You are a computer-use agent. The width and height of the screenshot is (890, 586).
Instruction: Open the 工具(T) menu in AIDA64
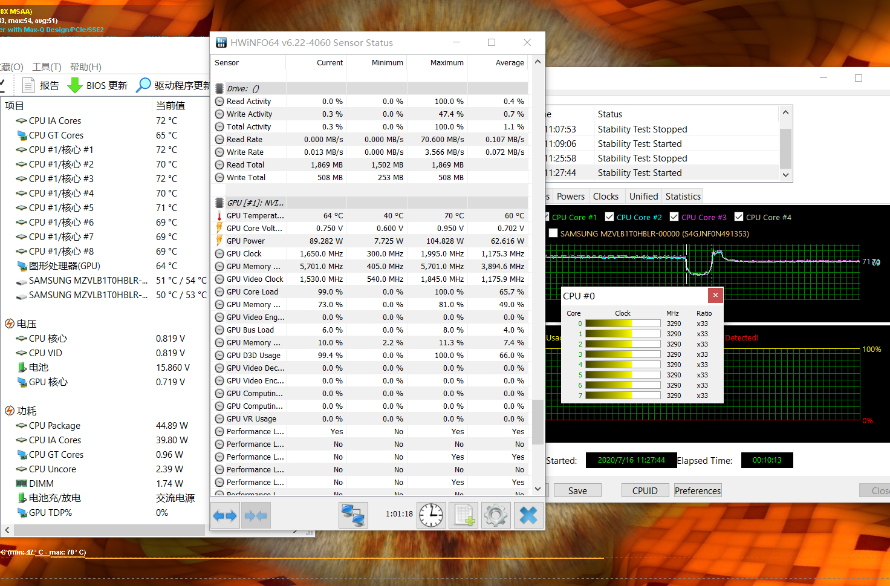point(47,67)
